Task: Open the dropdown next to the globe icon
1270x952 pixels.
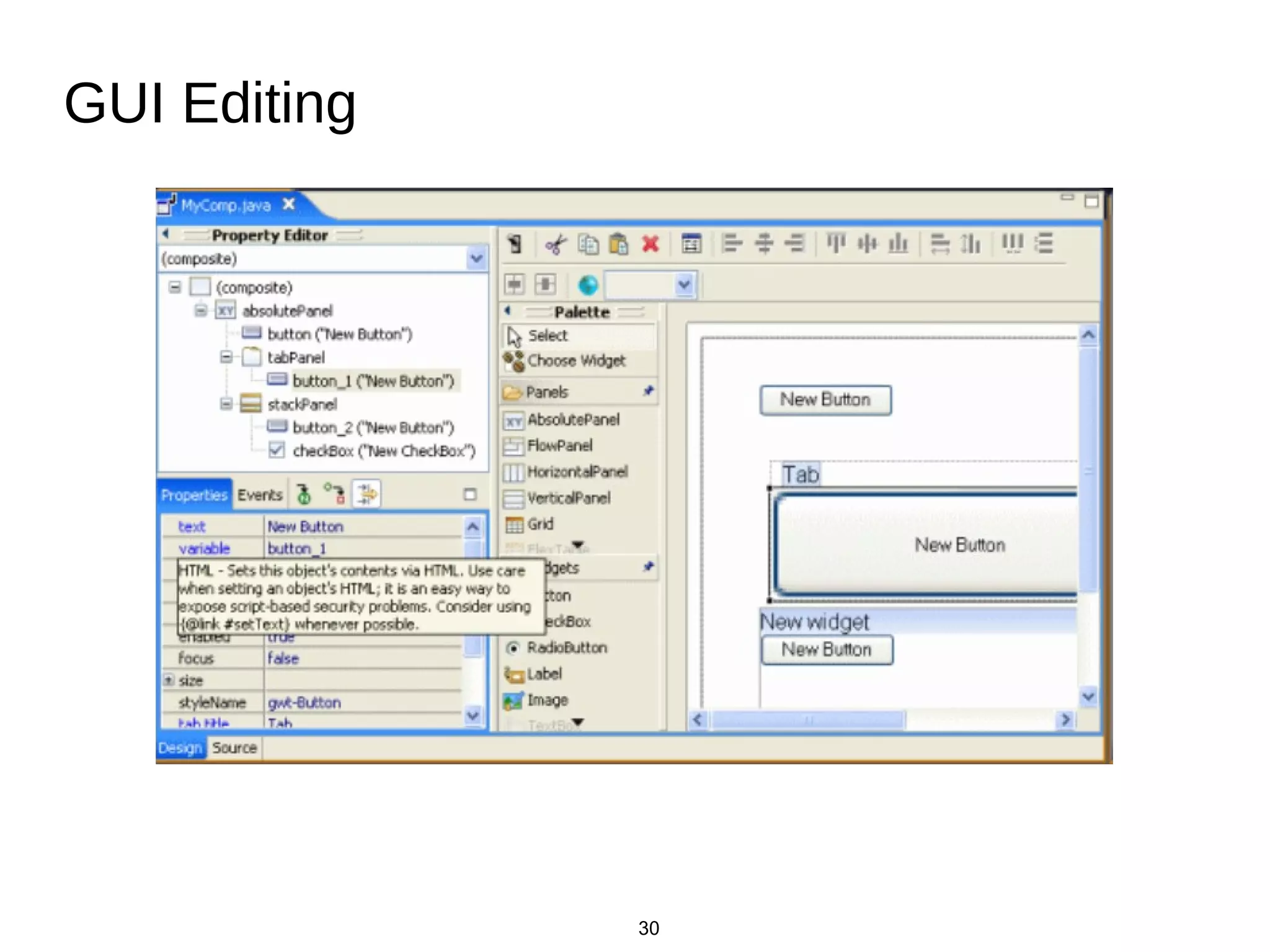Action: pos(684,285)
